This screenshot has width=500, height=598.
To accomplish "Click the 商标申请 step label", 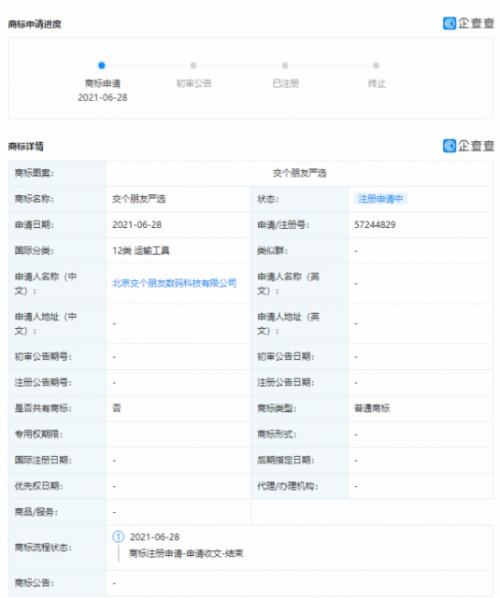I will [x=103, y=83].
